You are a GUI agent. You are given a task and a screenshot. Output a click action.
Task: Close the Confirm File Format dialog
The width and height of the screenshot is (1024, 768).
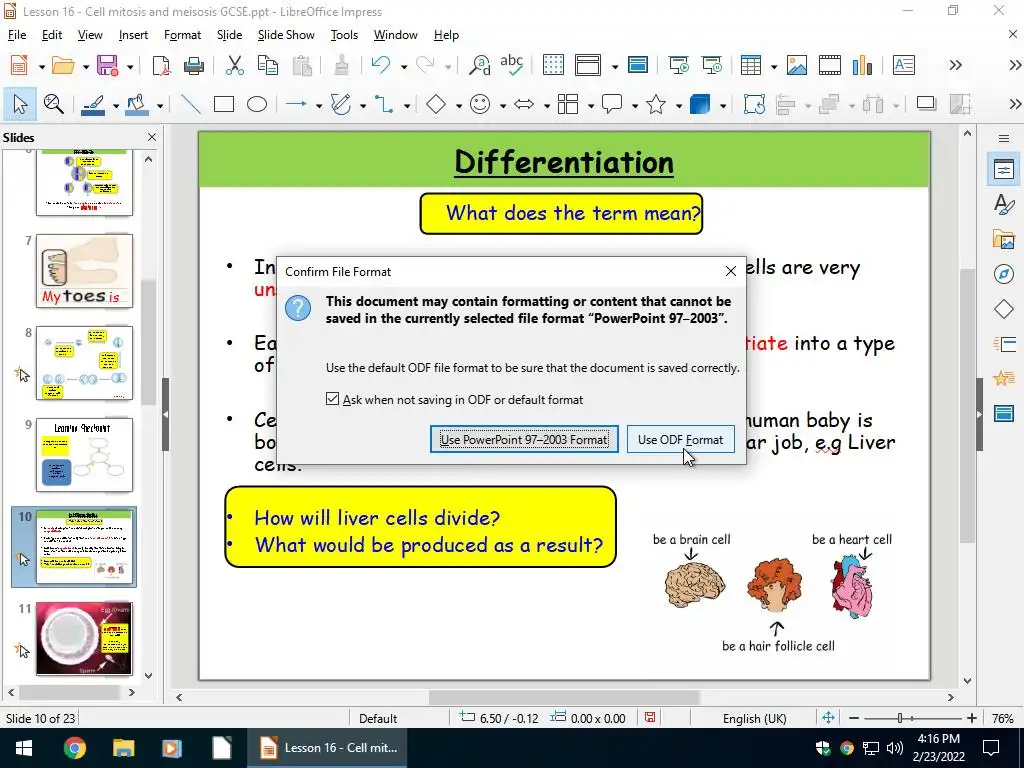point(731,271)
